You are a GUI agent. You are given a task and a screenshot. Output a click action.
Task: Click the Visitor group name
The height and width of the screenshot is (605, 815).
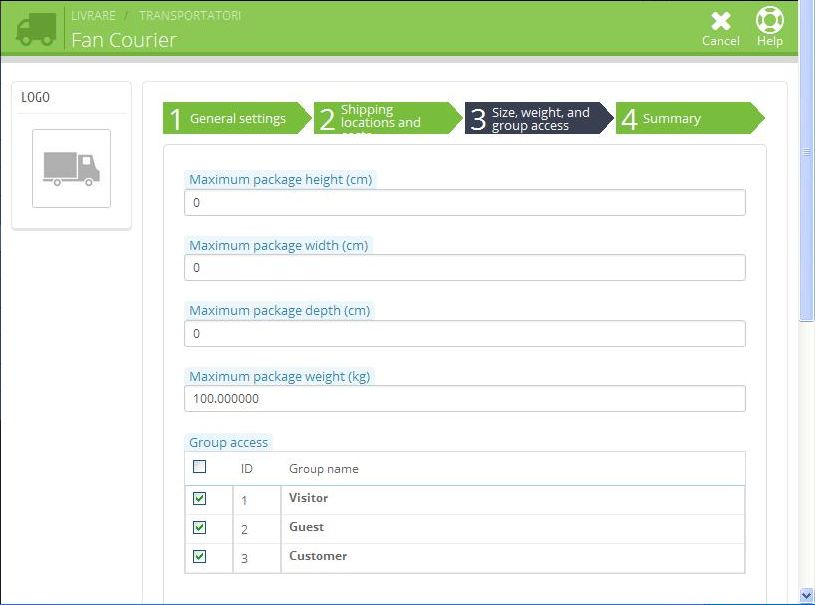[x=308, y=498]
